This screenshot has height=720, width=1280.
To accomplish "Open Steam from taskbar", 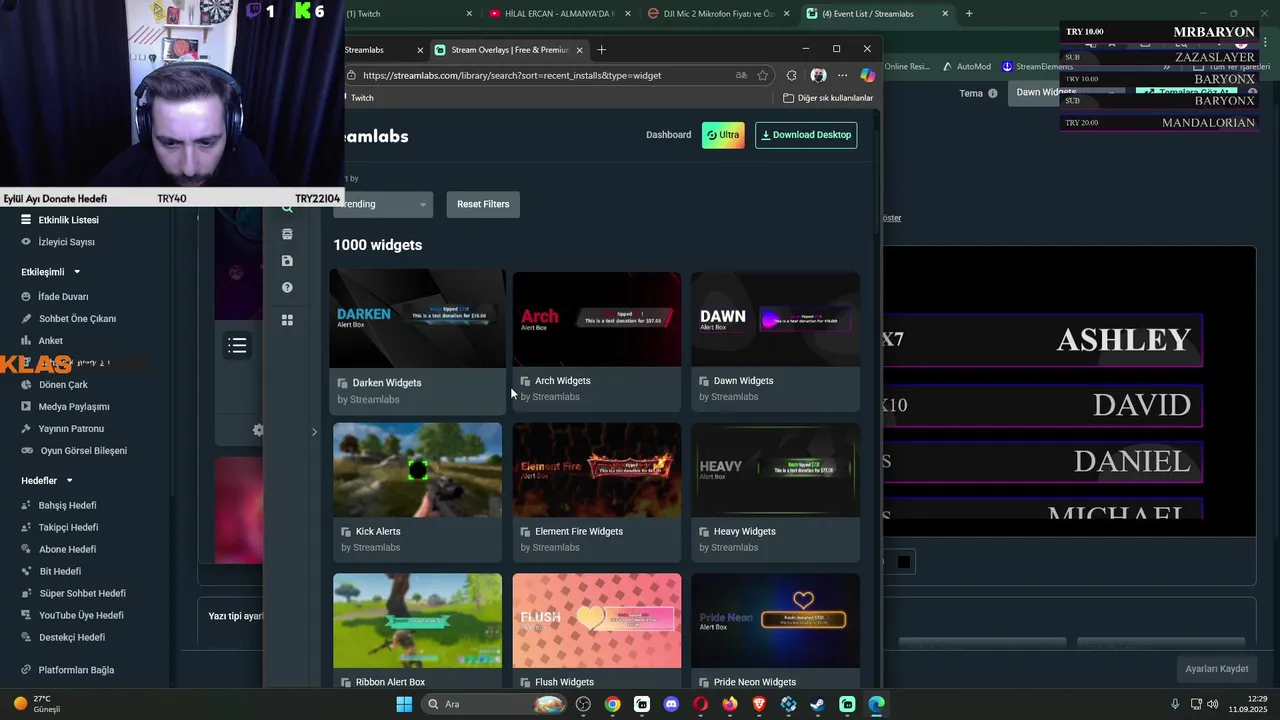I will [817, 704].
